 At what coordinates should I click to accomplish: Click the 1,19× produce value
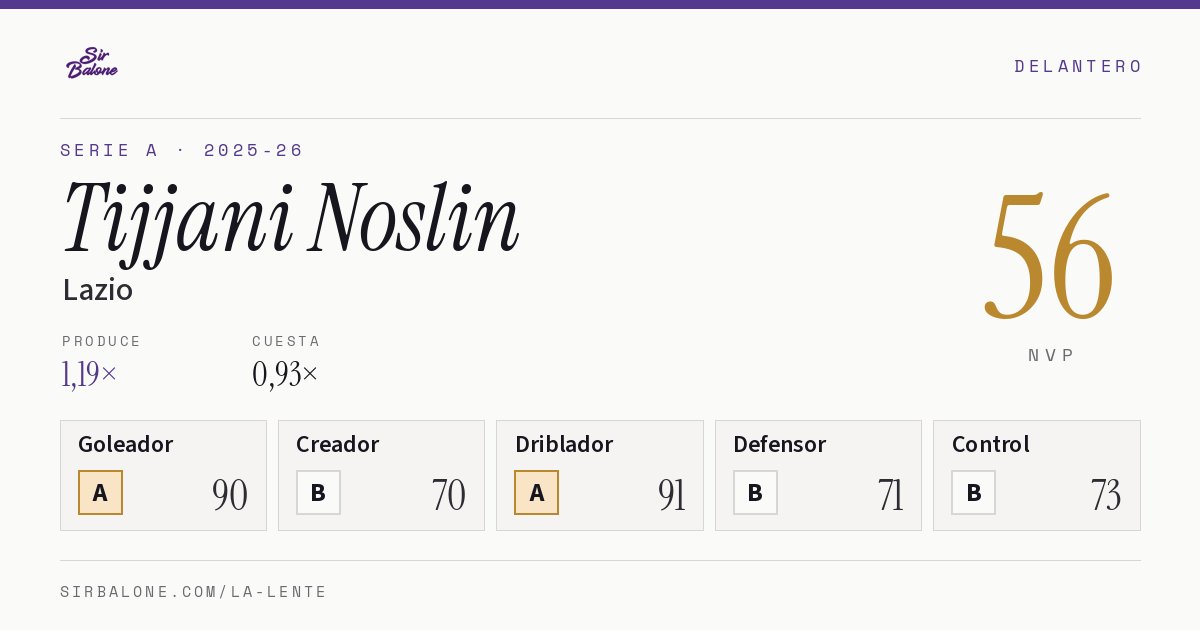point(90,374)
